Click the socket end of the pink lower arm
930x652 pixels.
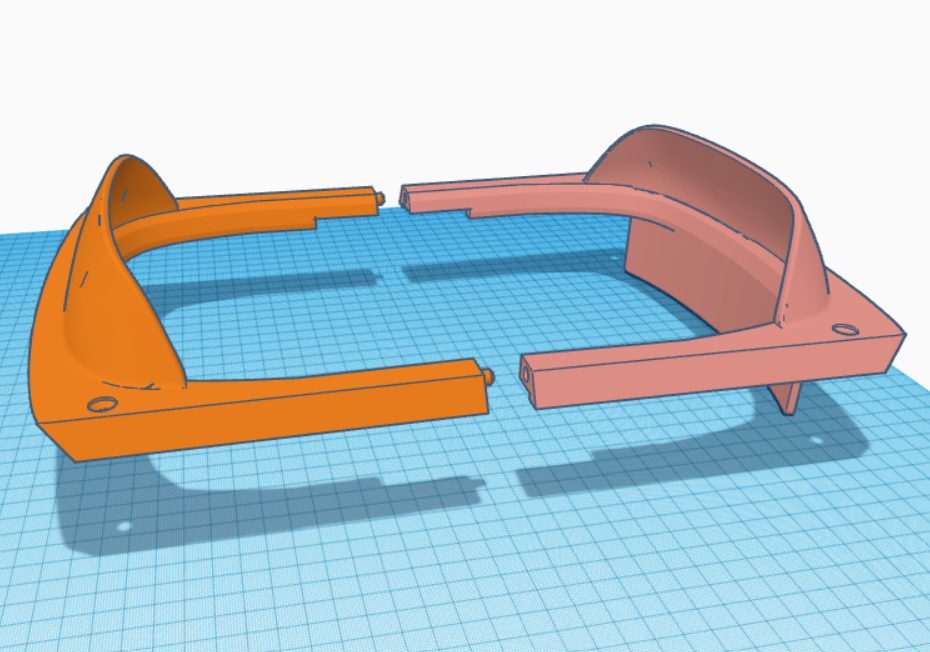pyautogui.click(x=527, y=375)
